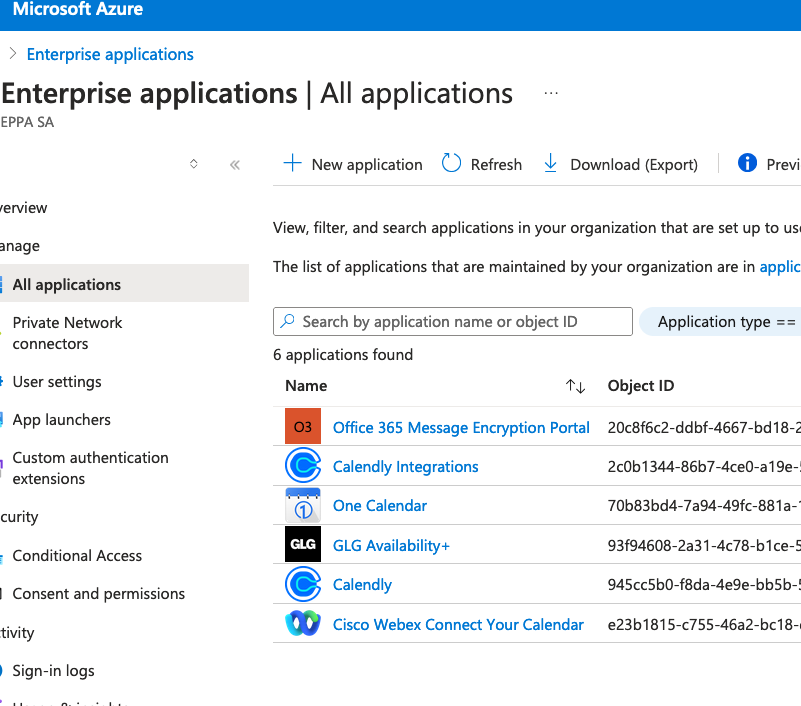Image resolution: width=801 pixels, height=706 pixels.
Task: Expand the breadcrumb chevron before Enterprise applications
Action: click(13, 53)
